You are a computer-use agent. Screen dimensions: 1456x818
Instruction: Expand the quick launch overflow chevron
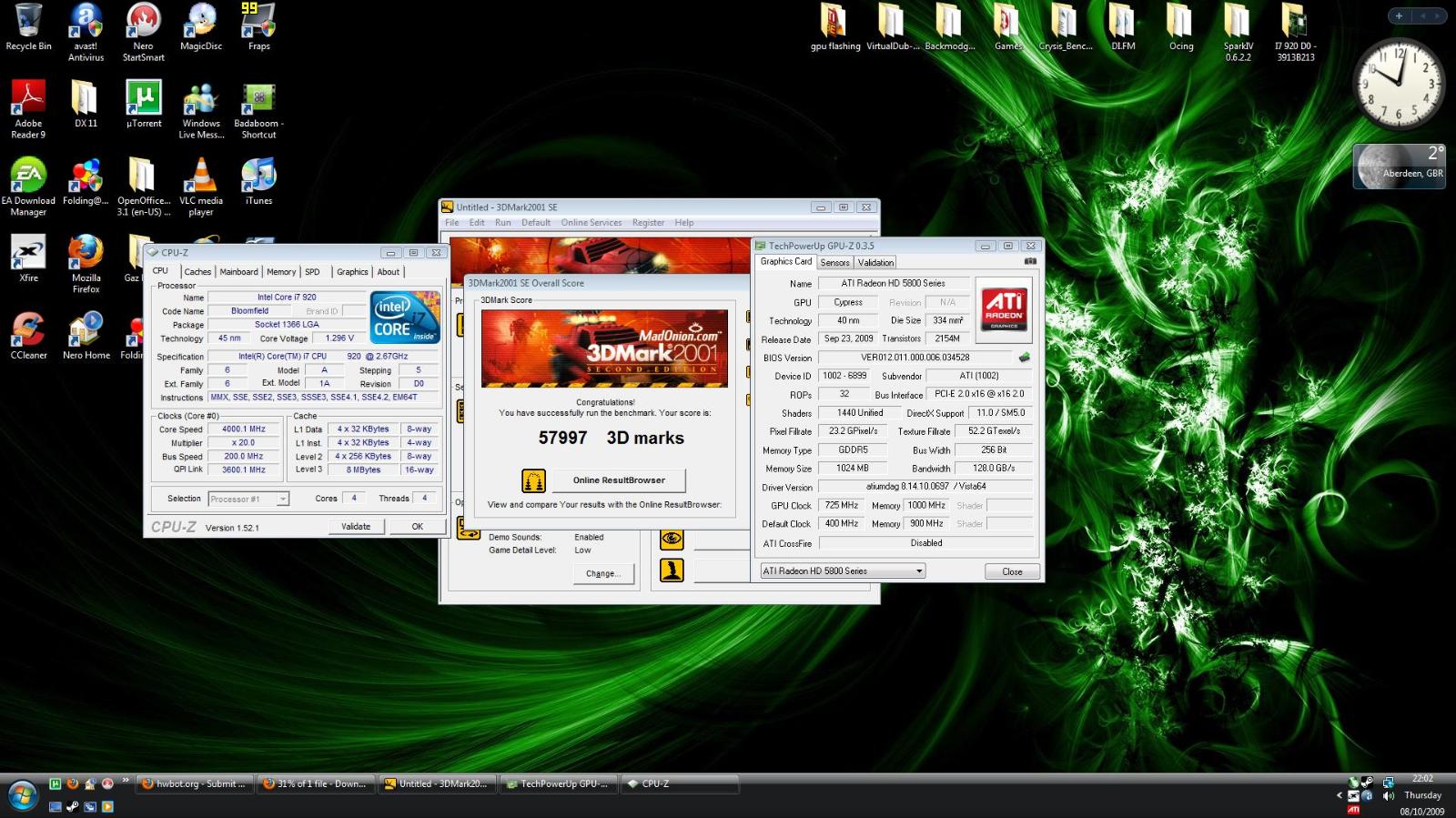click(126, 782)
